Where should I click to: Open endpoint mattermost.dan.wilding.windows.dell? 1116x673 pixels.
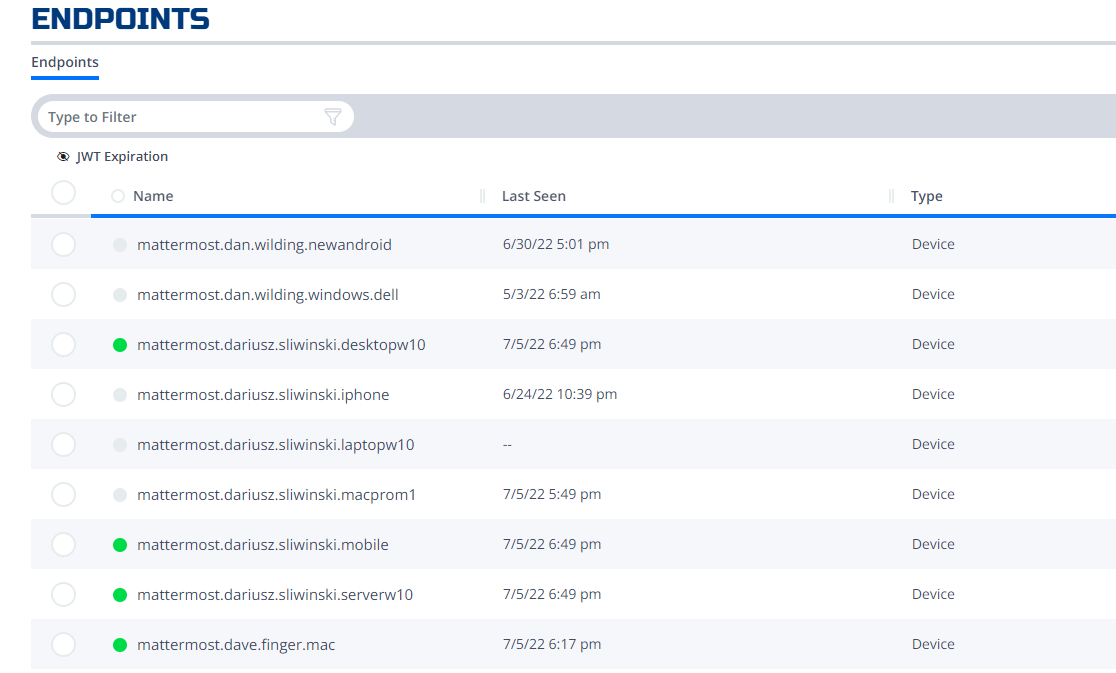click(268, 295)
